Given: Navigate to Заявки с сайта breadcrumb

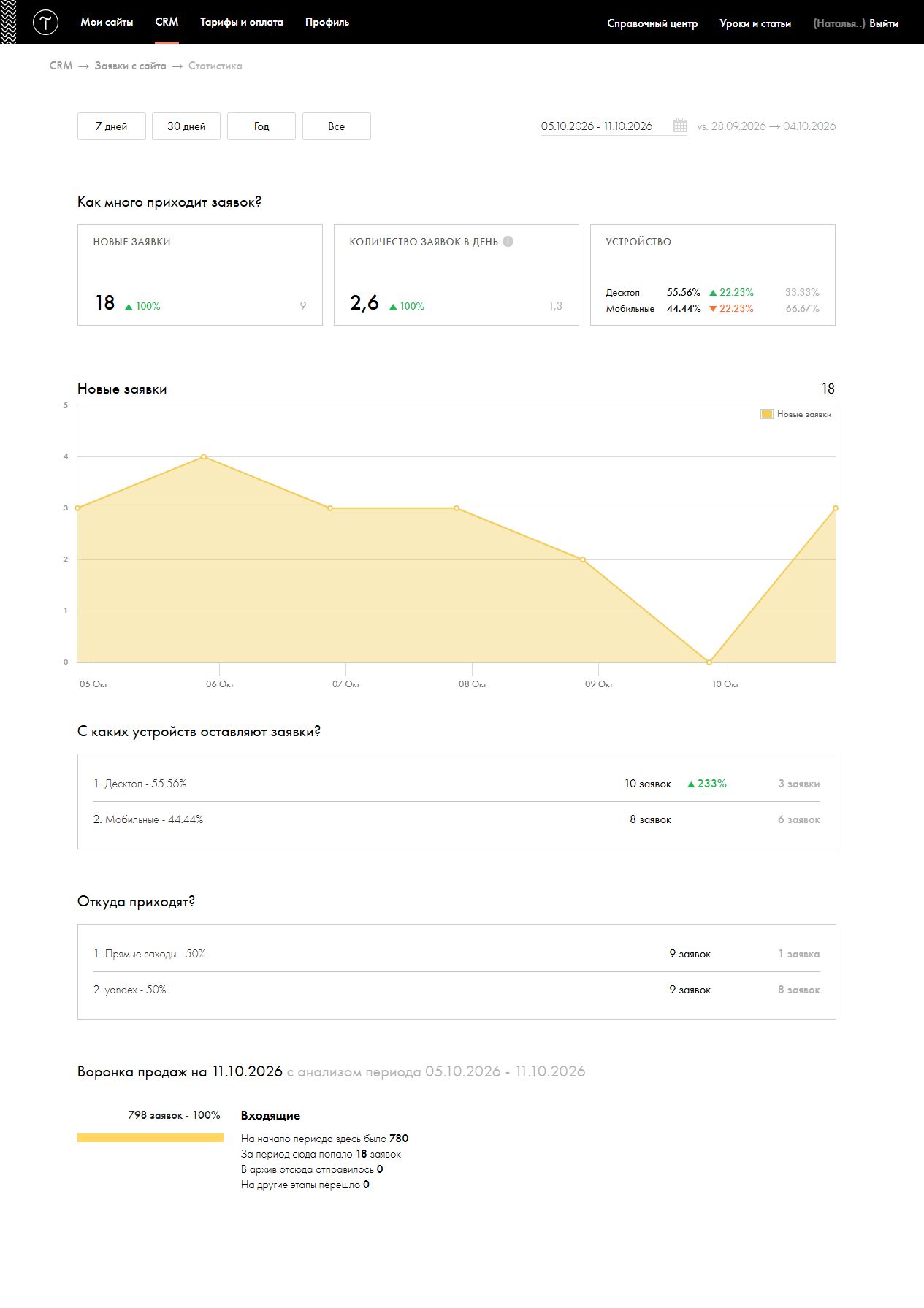Looking at the screenshot, I should pos(130,66).
